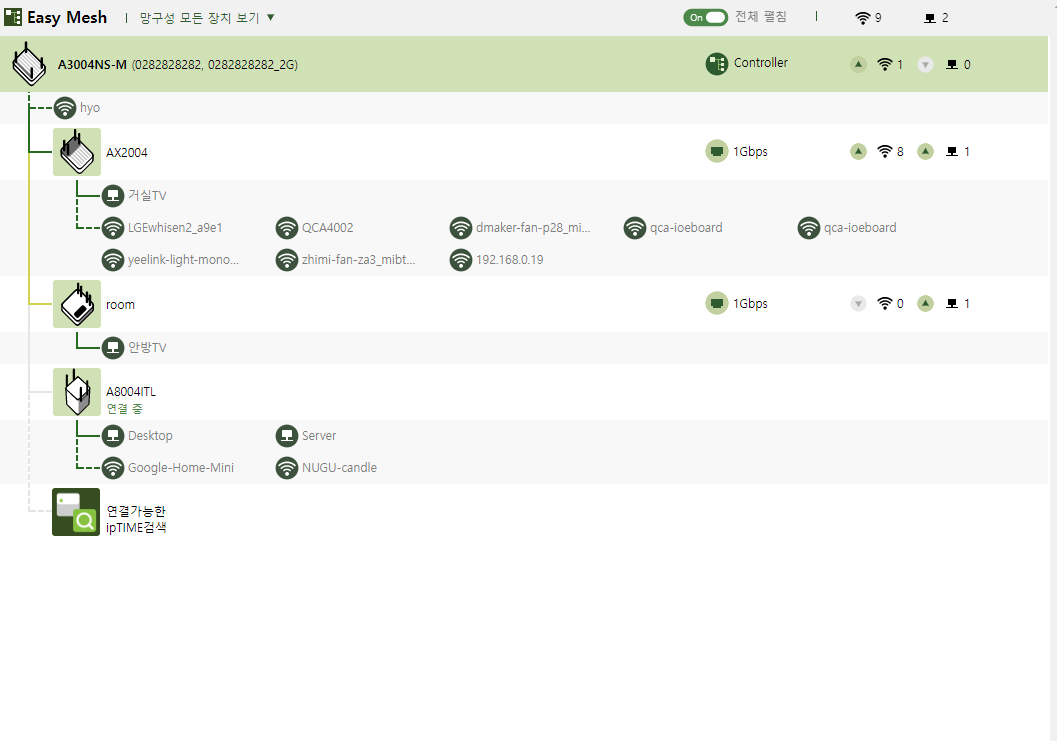
Task: Click the dmaker-fan-p28 Wi-Fi device icon
Action: click(460, 228)
